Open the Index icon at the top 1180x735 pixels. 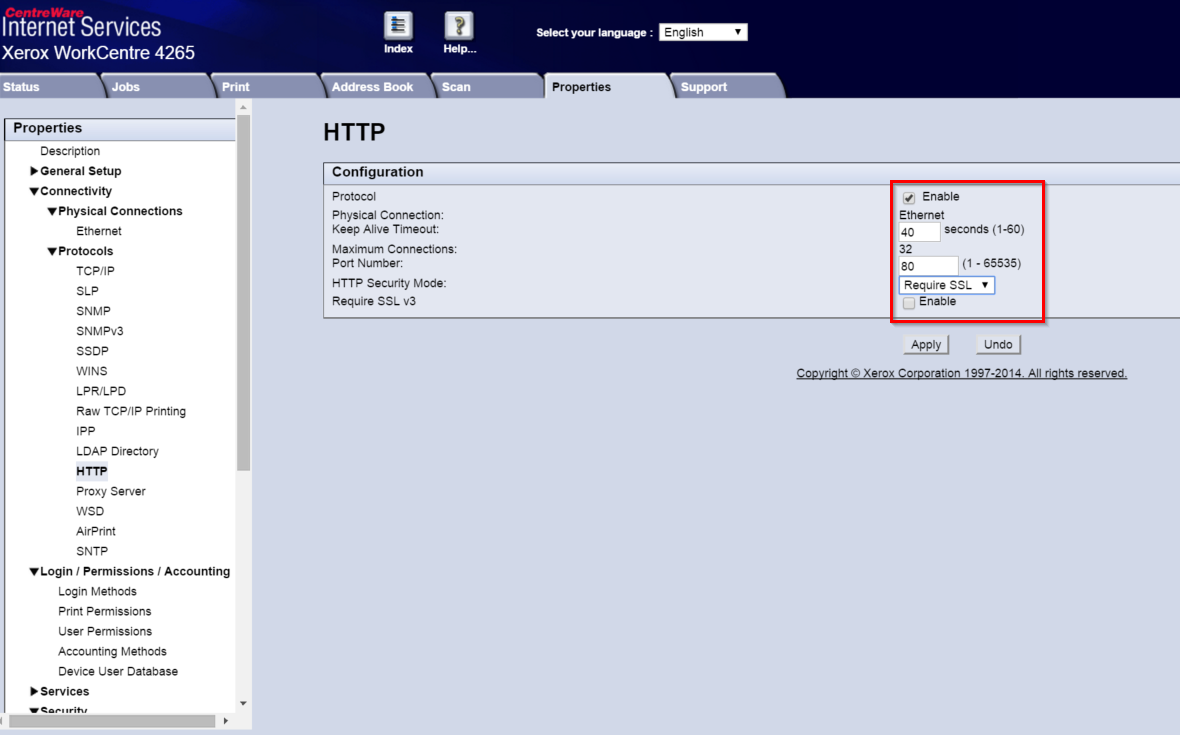click(398, 31)
